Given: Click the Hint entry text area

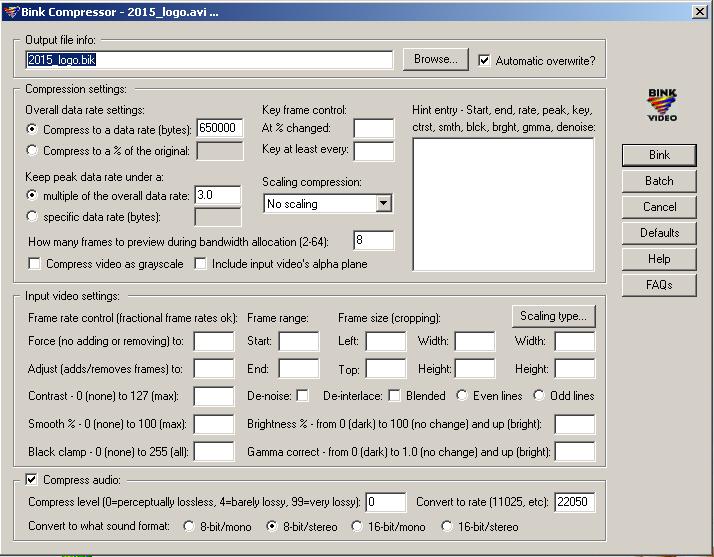Looking at the screenshot, I should [503, 204].
